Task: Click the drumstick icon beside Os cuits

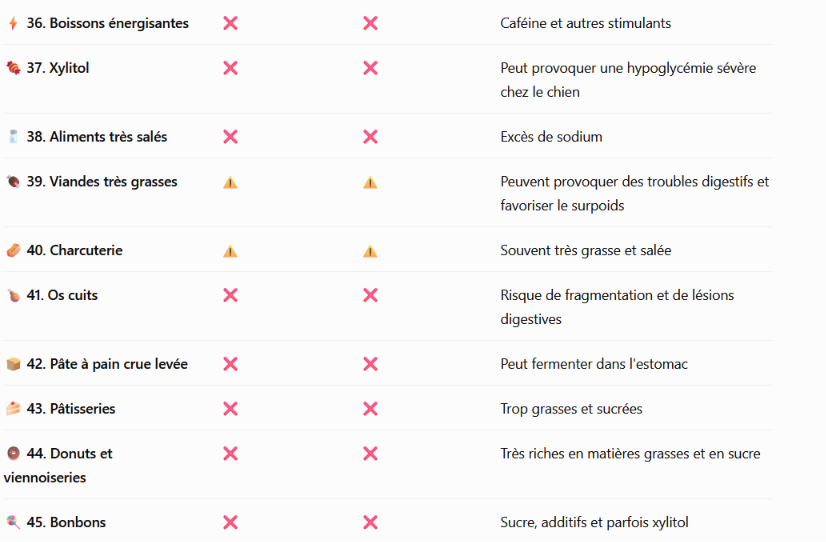Action: click(x=13, y=295)
